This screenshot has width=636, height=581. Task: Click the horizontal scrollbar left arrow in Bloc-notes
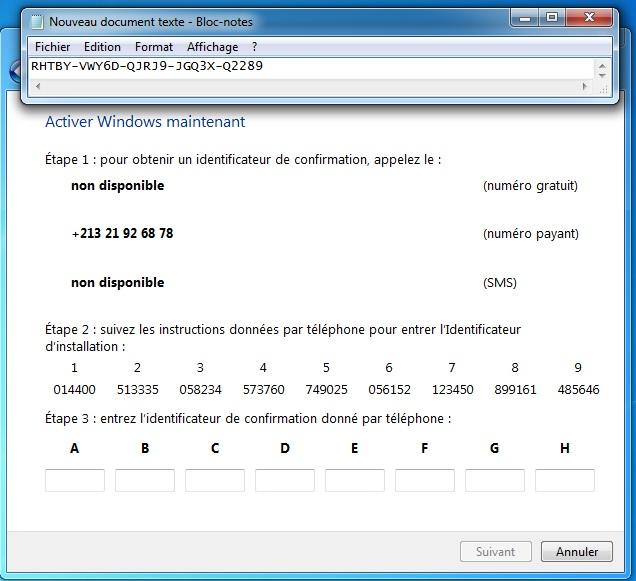[x=38, y=86]
